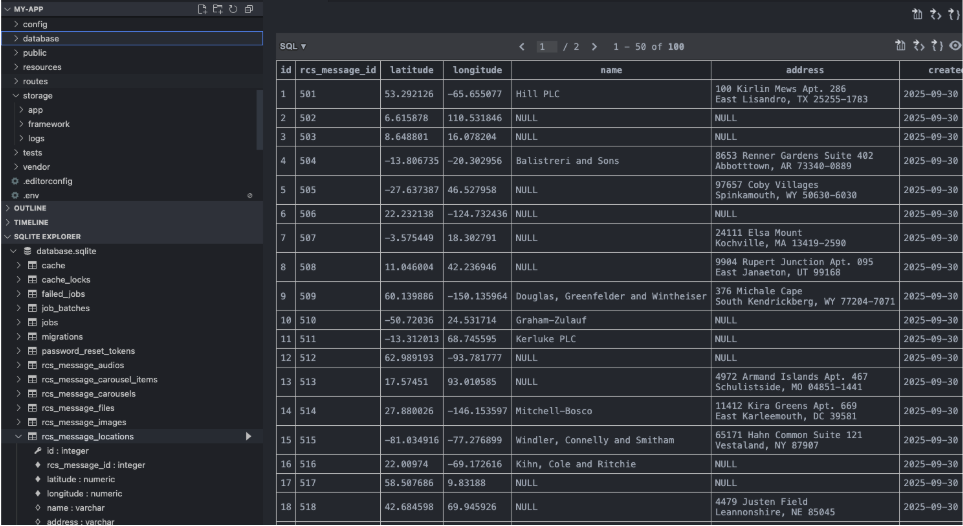Click the name column header
Screen dimensions: 963x526
611,70
